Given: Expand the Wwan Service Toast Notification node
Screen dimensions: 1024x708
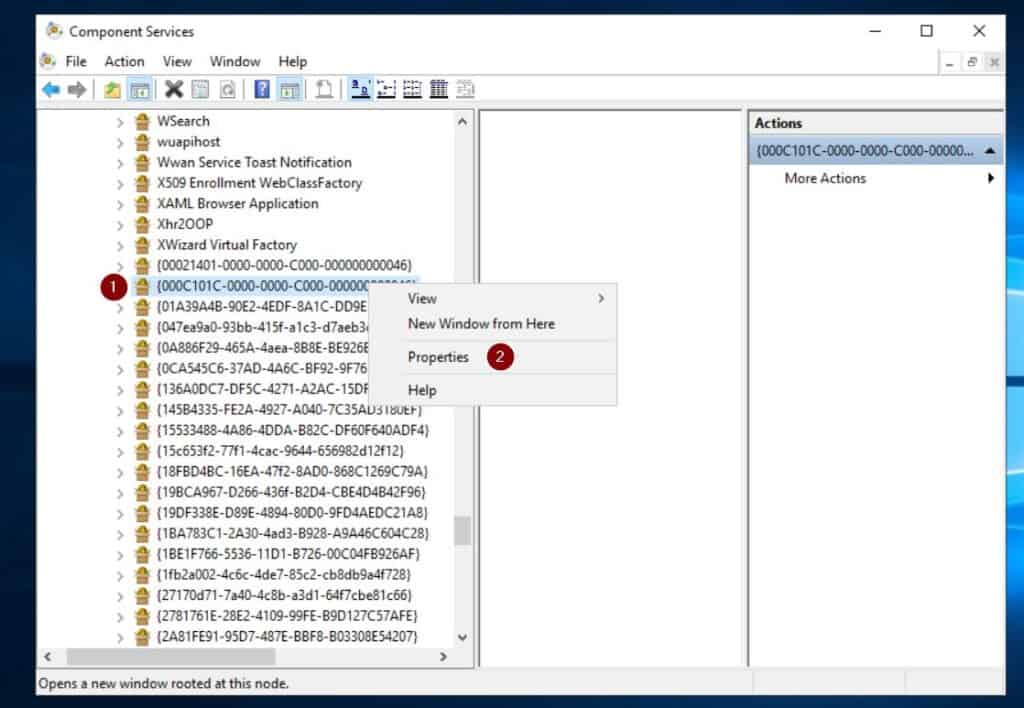Looking at the screenshot, I should click(120, 163).
